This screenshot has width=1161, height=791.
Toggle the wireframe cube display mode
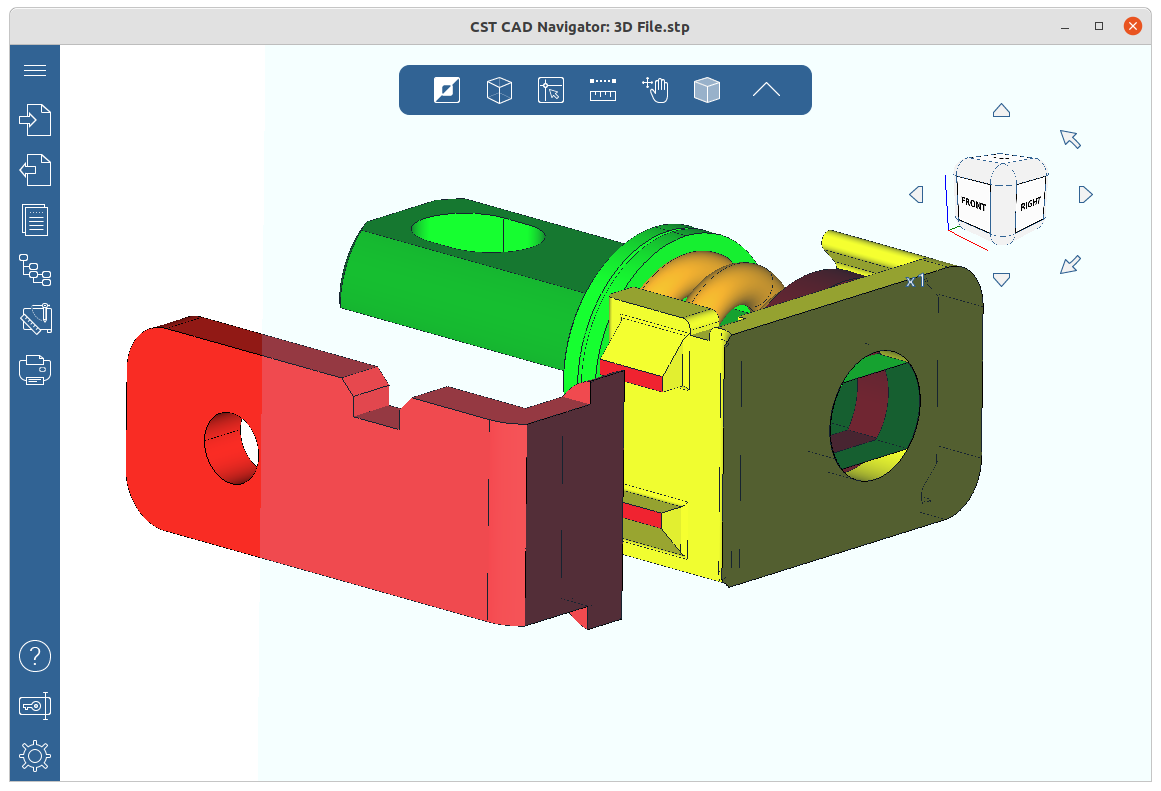point(499,90)
